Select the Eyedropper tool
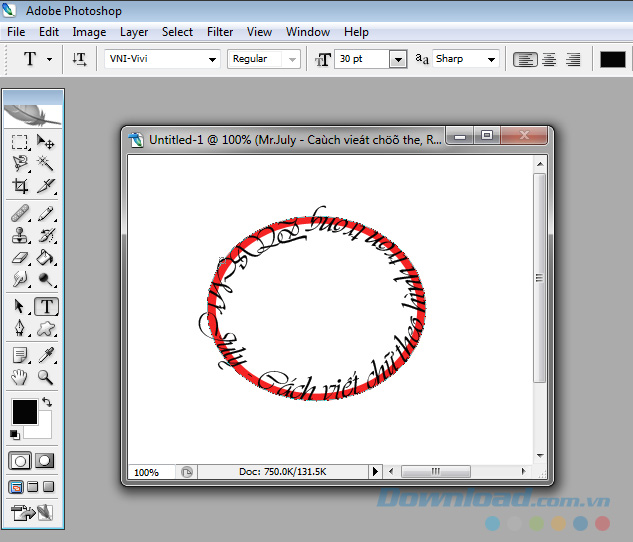 [x=46, y=355]
